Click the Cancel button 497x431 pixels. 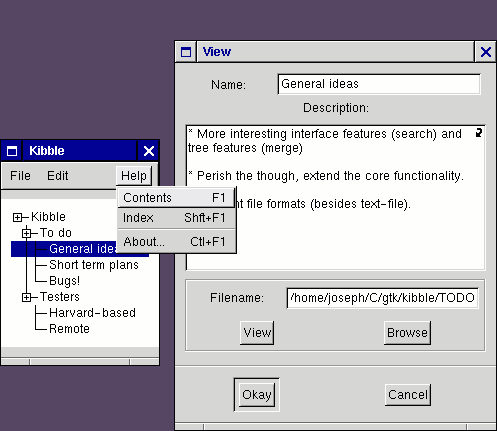408,395
